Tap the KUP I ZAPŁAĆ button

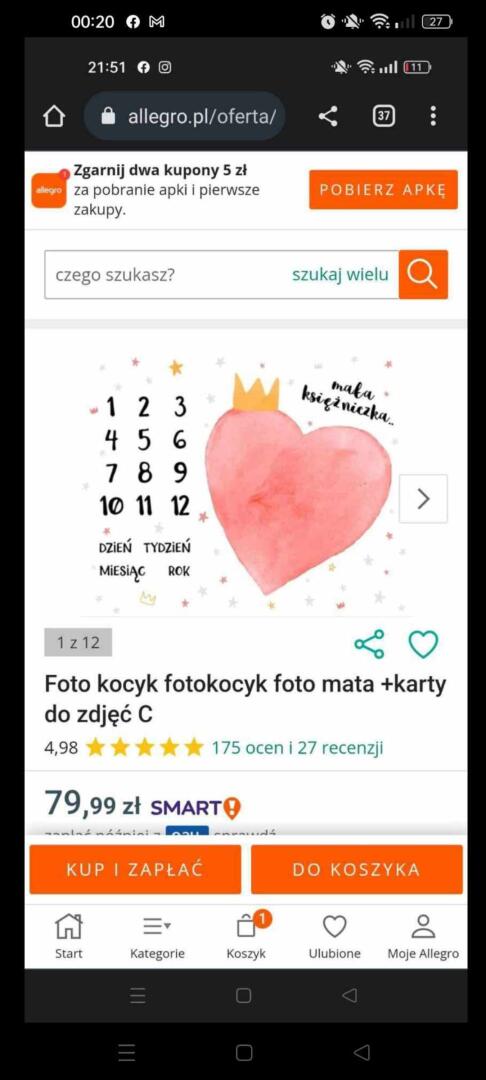135,869
